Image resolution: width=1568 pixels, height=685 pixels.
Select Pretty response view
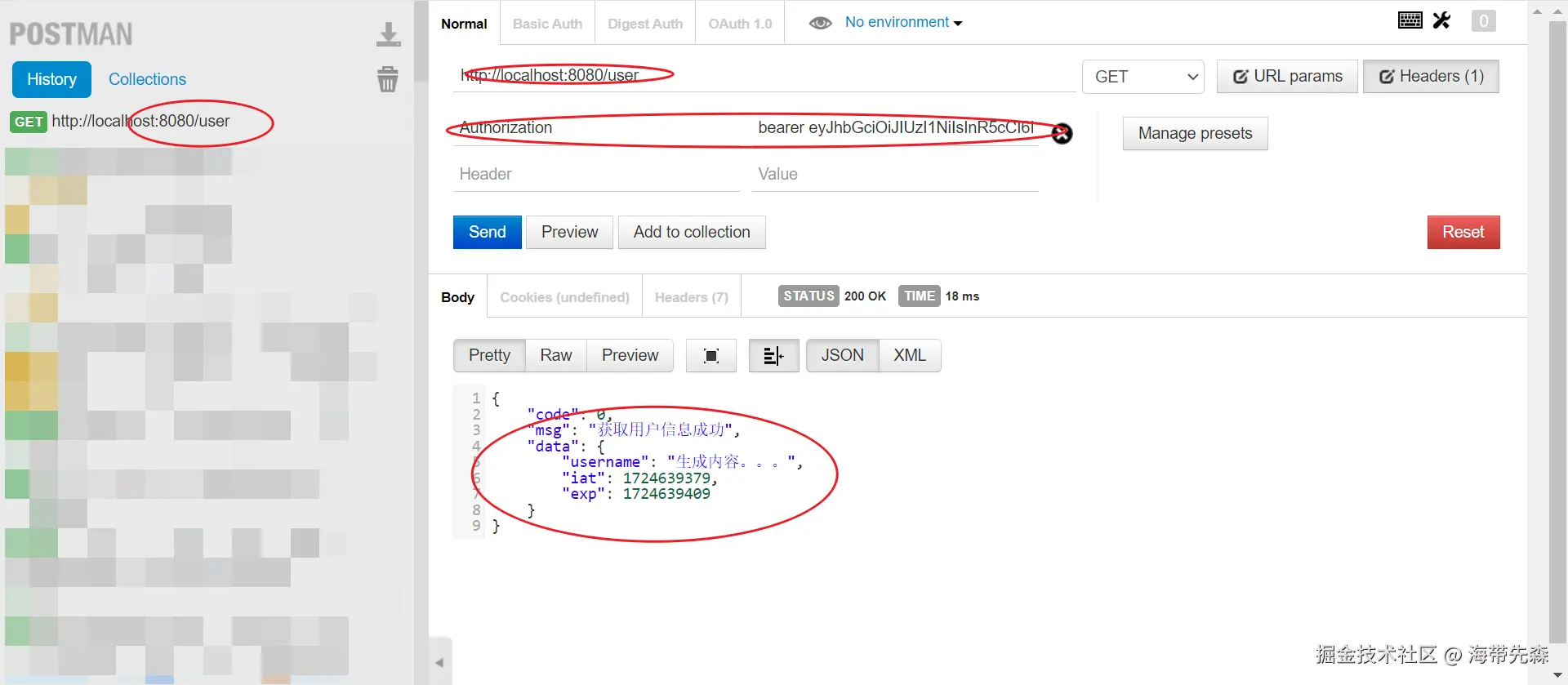[x=489, y=355]
